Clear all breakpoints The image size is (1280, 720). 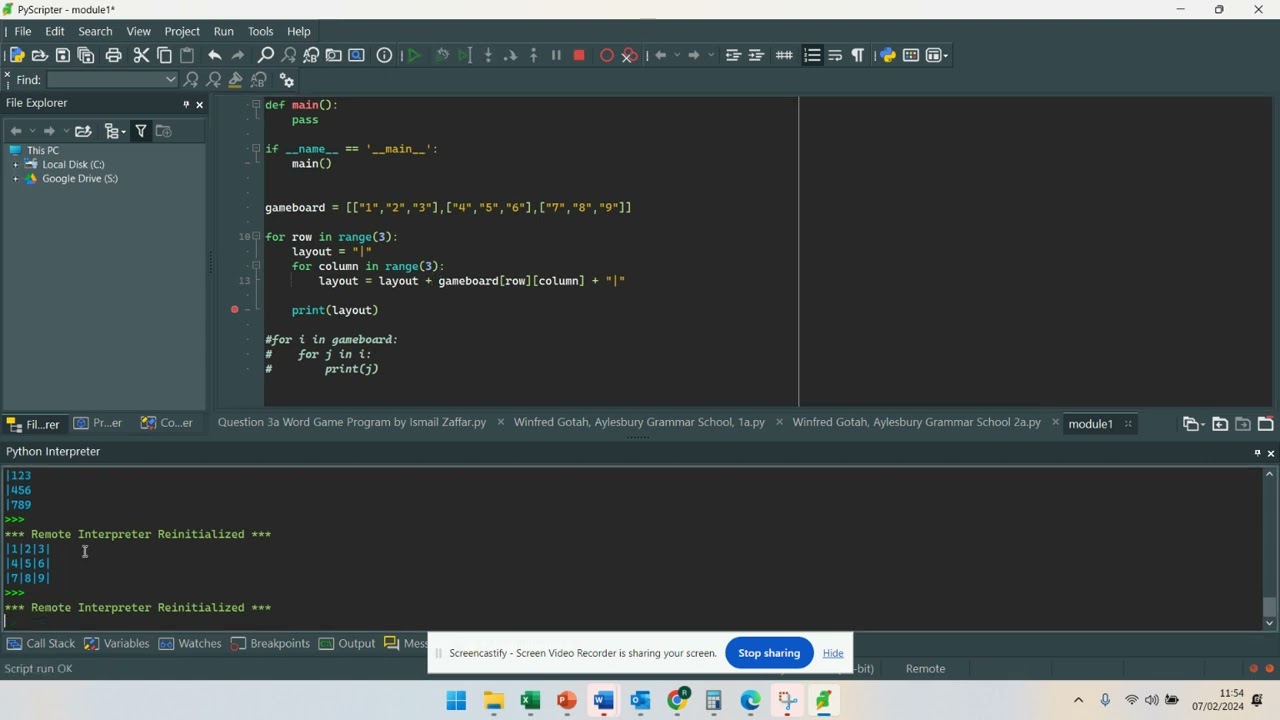coord(630,56)
